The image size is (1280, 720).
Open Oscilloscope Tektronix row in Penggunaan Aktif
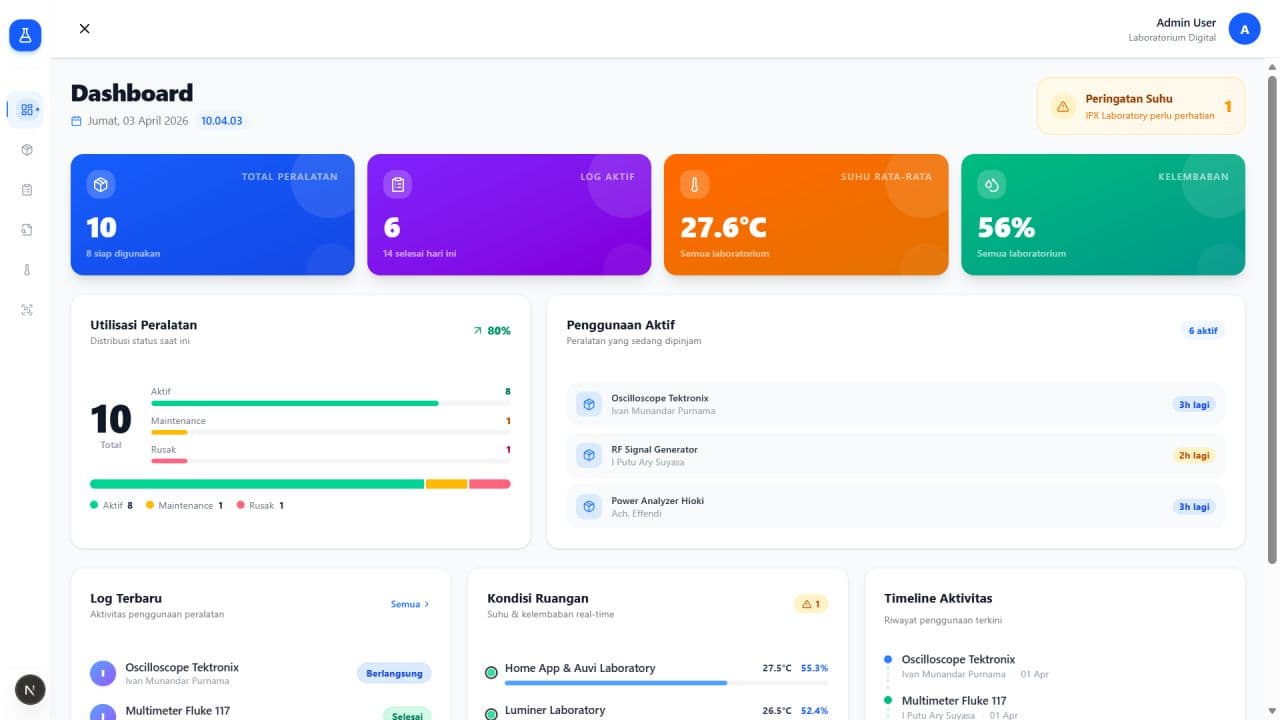point(896,404)
